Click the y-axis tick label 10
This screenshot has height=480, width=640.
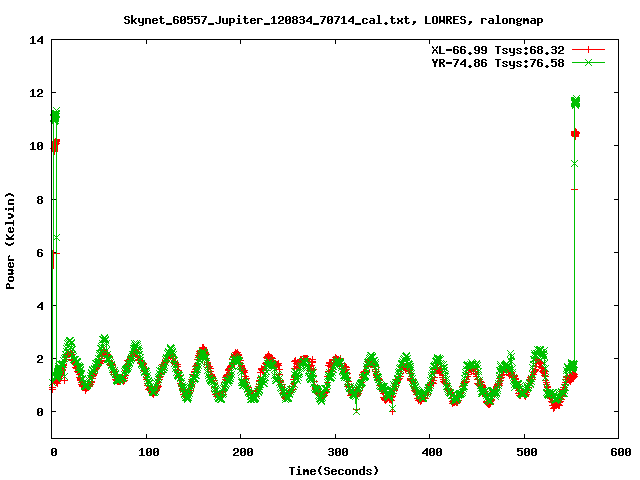point(36,146)
